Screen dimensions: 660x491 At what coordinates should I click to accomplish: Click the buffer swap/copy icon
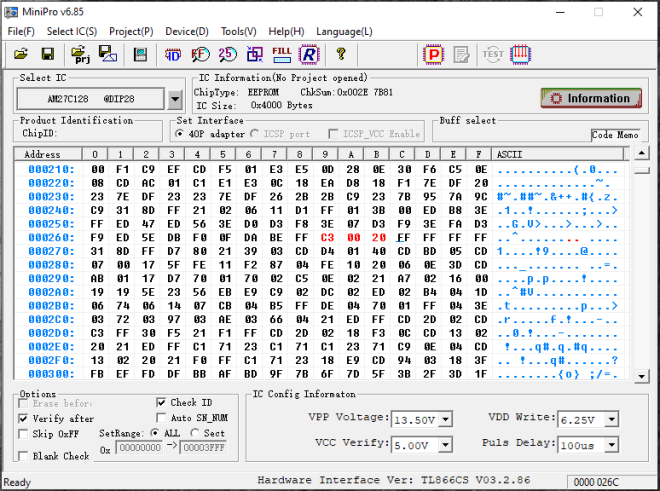pos(255,54)
